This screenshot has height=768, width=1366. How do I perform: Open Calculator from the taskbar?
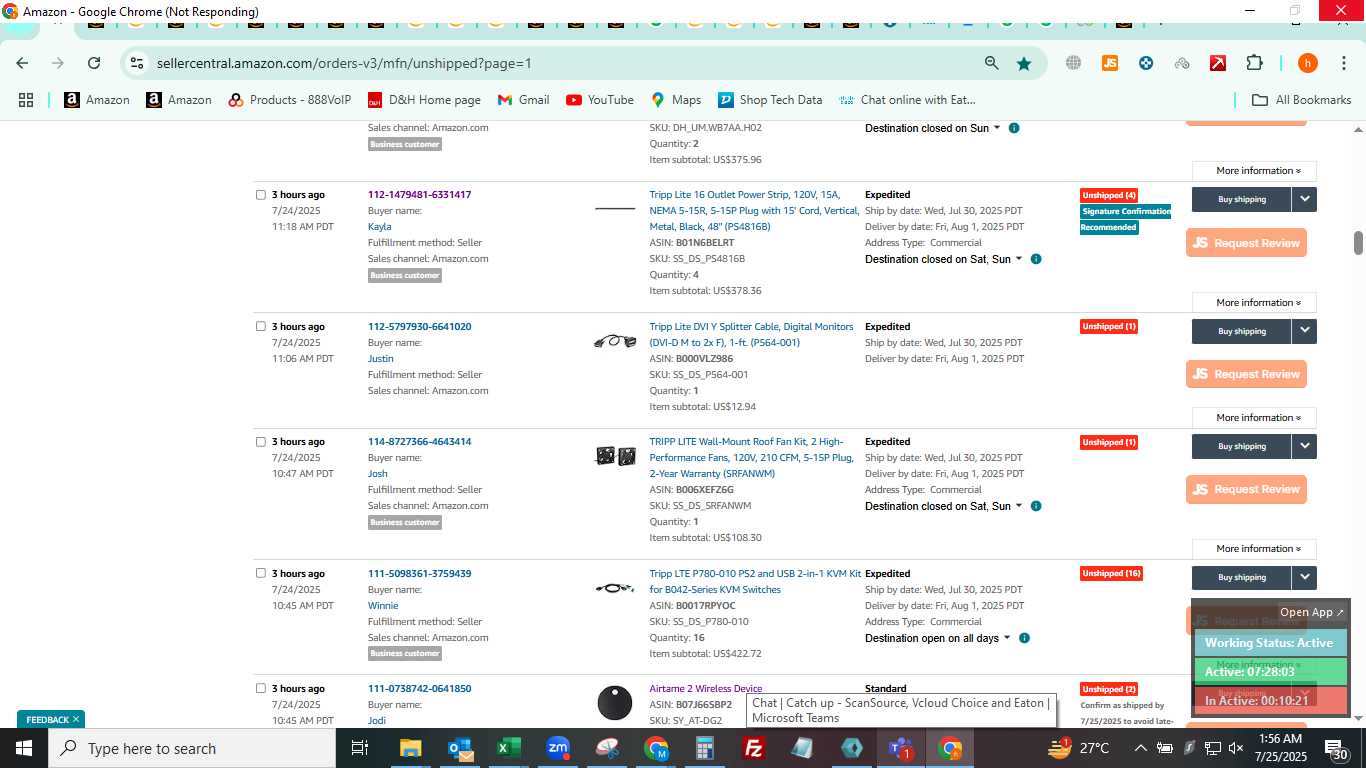click(x=705, y=748)
